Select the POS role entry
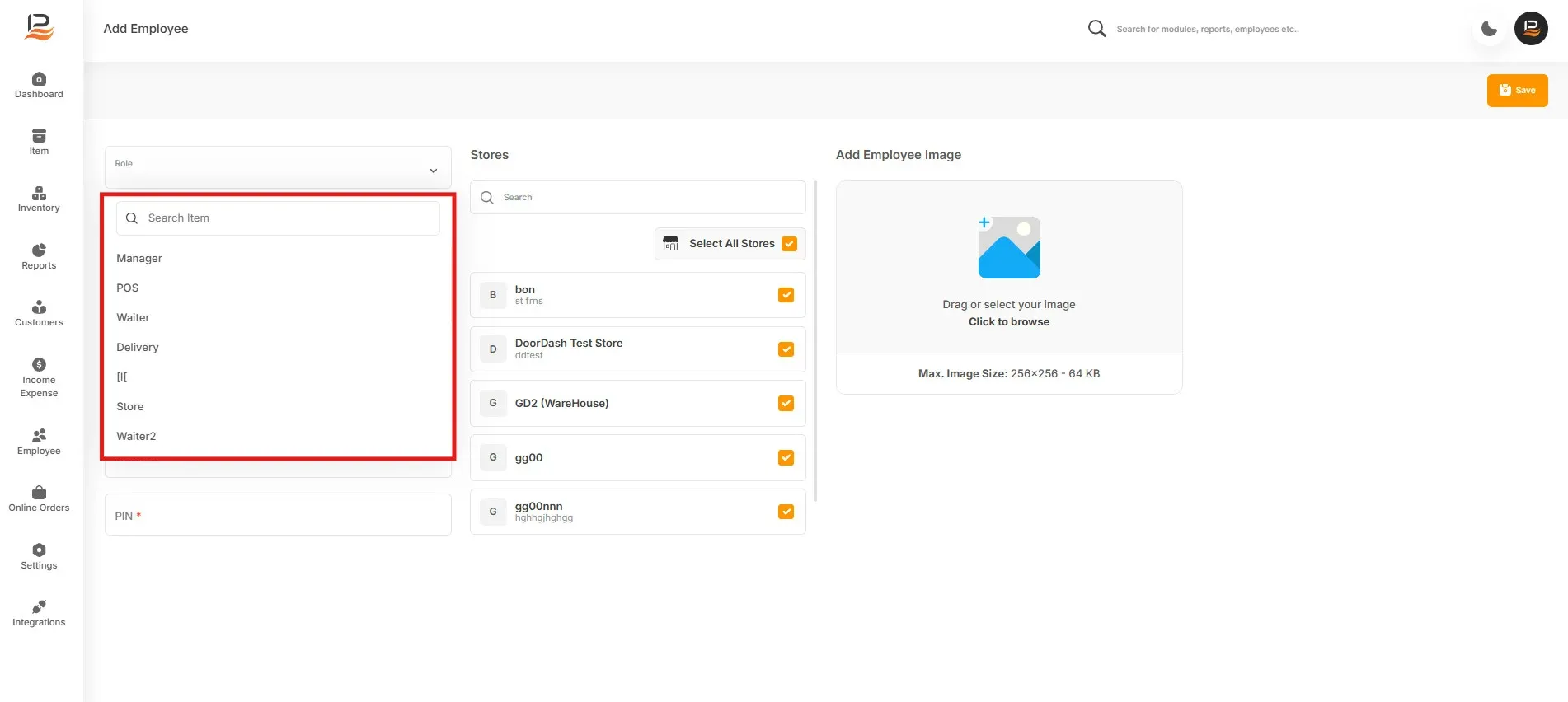This screenshot has height=702, width=1568. click(128, 288)
